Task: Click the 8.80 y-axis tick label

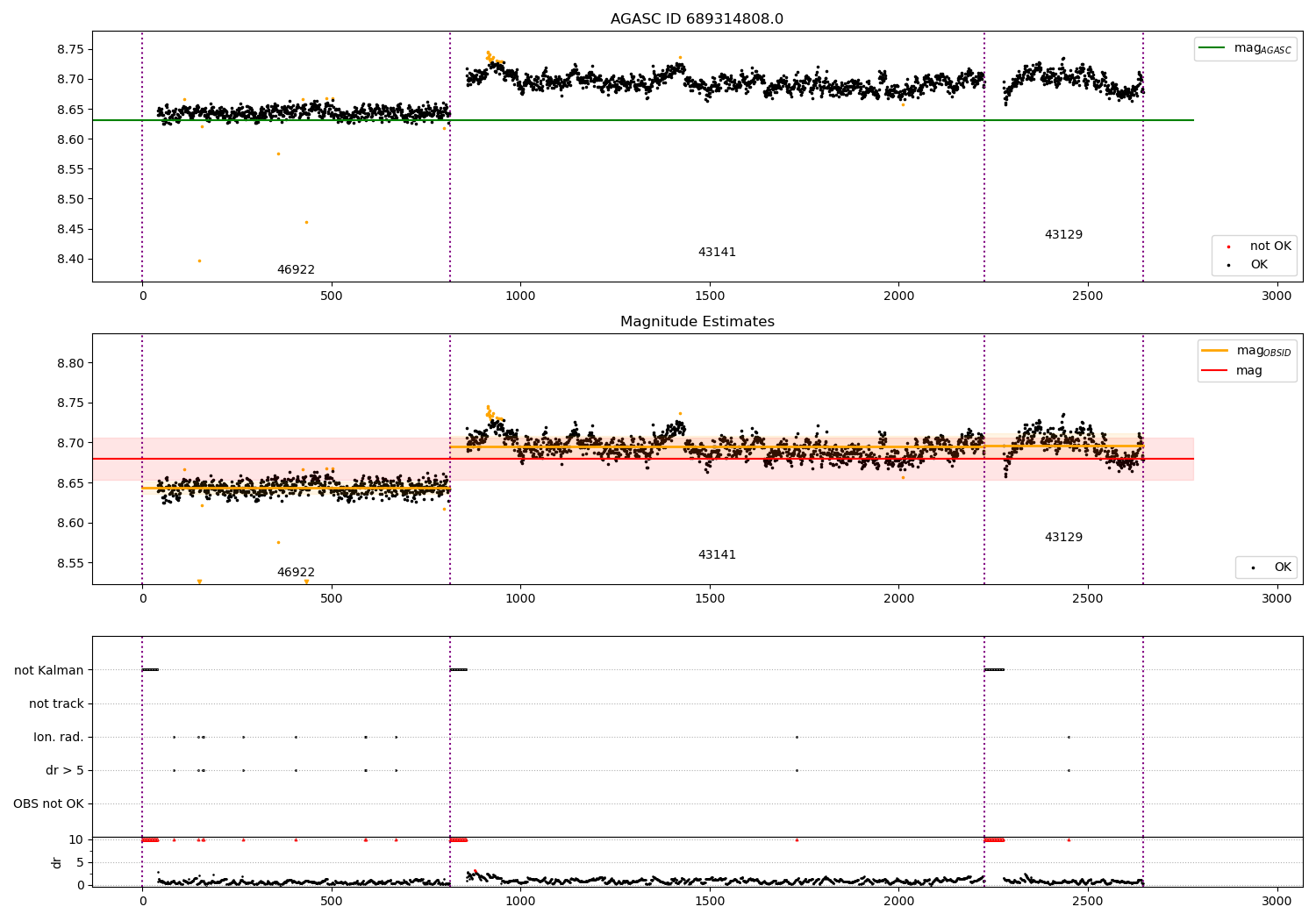Action: click(70, 364)
